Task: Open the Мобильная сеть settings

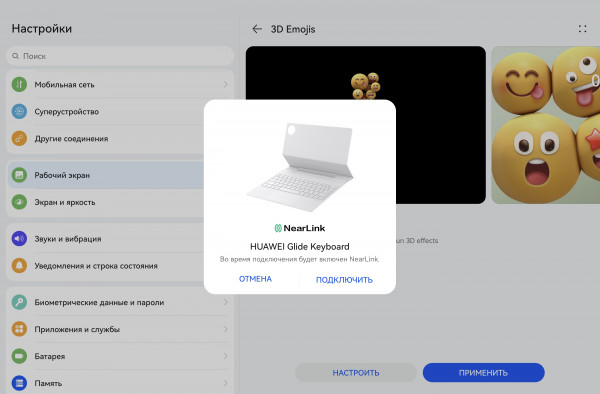Action: pos(120,84)
